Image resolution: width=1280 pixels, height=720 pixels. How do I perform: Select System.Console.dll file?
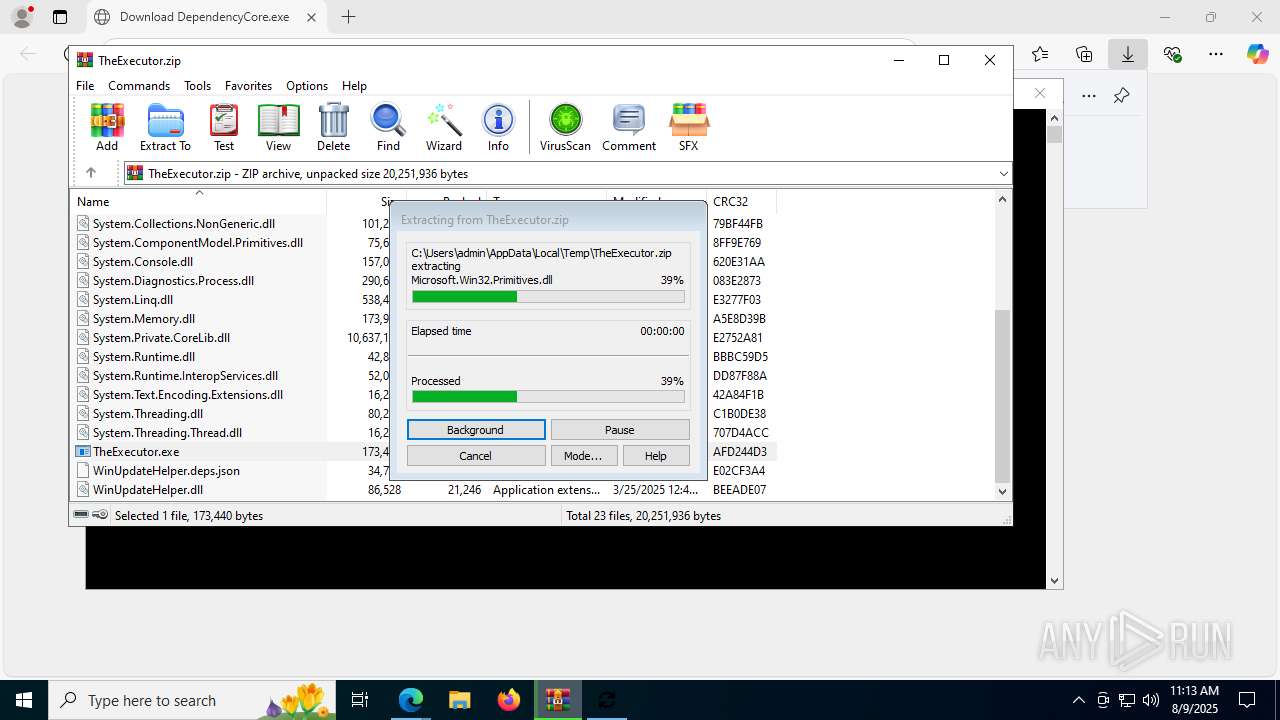[x=142, y=262]
